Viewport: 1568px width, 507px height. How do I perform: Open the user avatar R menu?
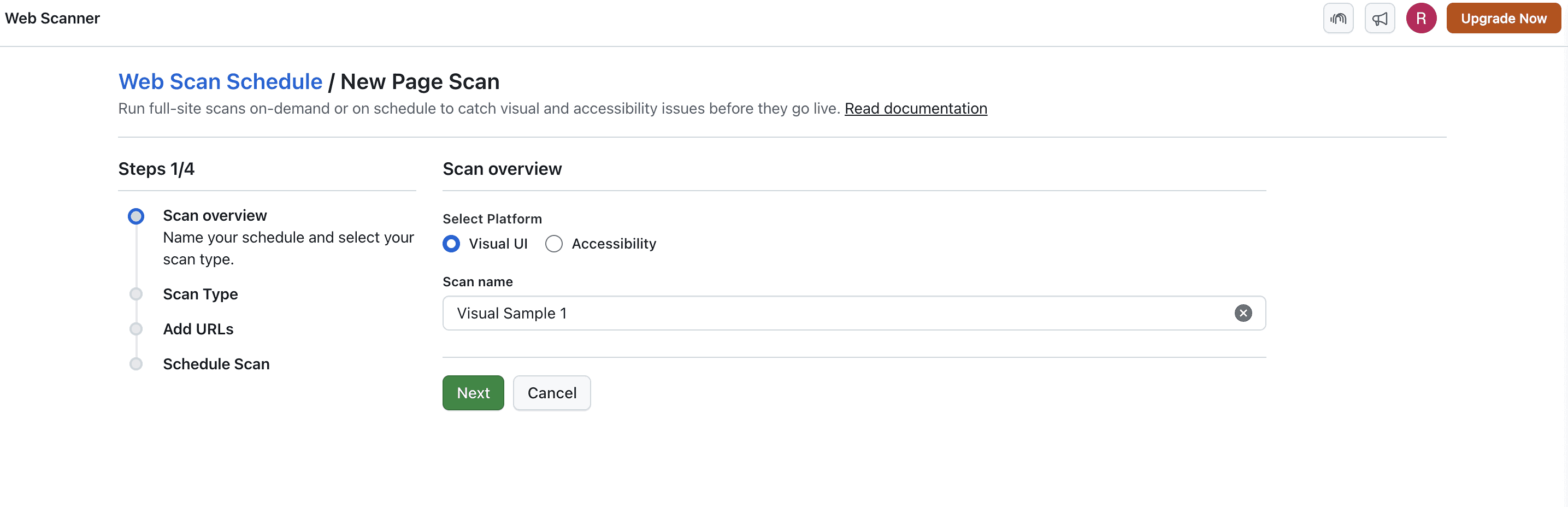coord(1420,18)
